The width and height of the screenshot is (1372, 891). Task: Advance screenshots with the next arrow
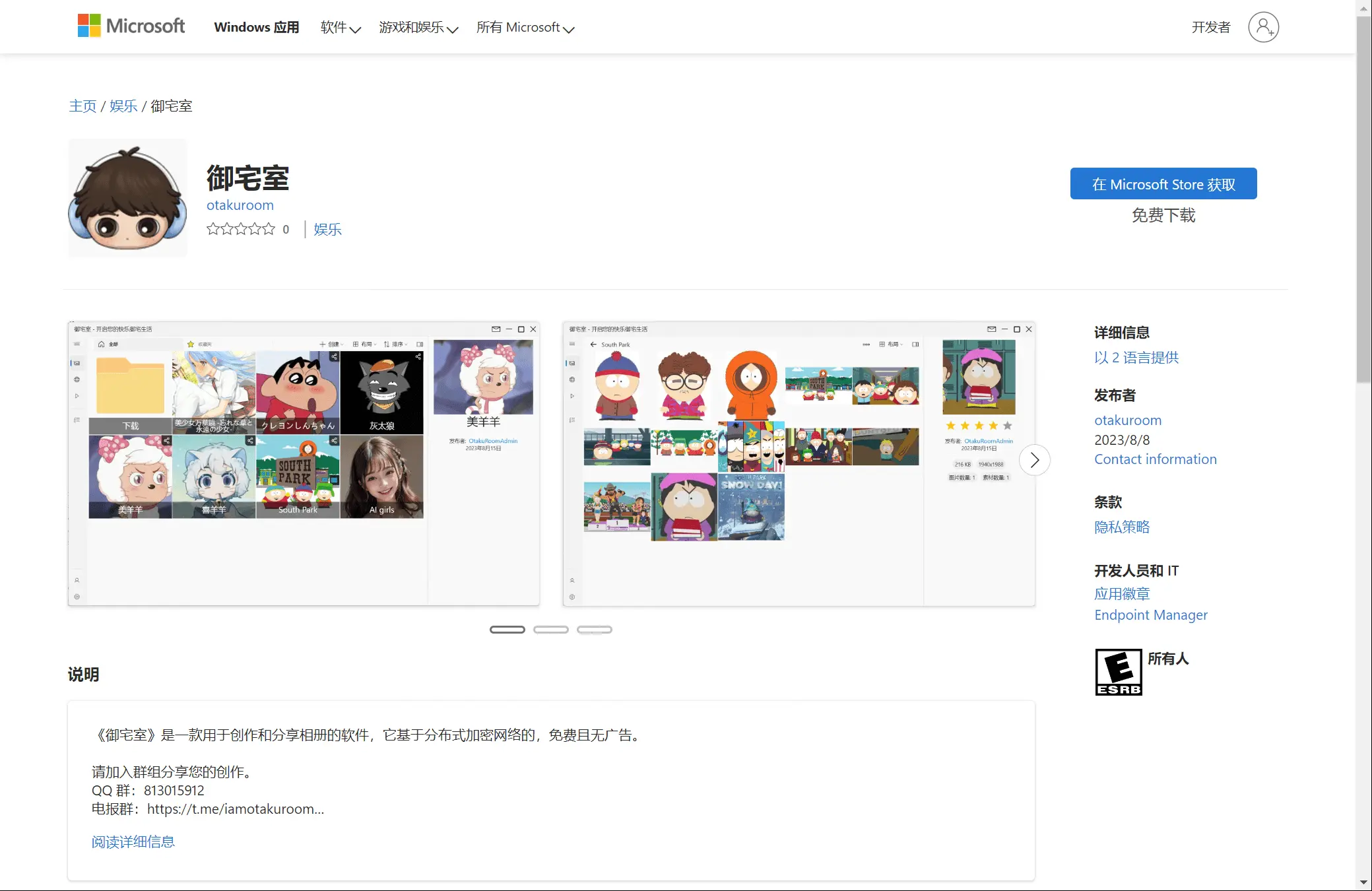tap(1034, 460)
